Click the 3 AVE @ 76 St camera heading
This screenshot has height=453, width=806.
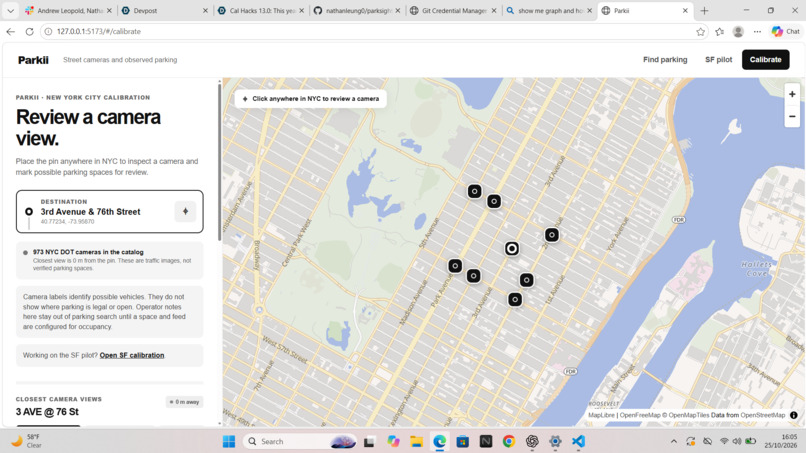[x=47, y=412]
